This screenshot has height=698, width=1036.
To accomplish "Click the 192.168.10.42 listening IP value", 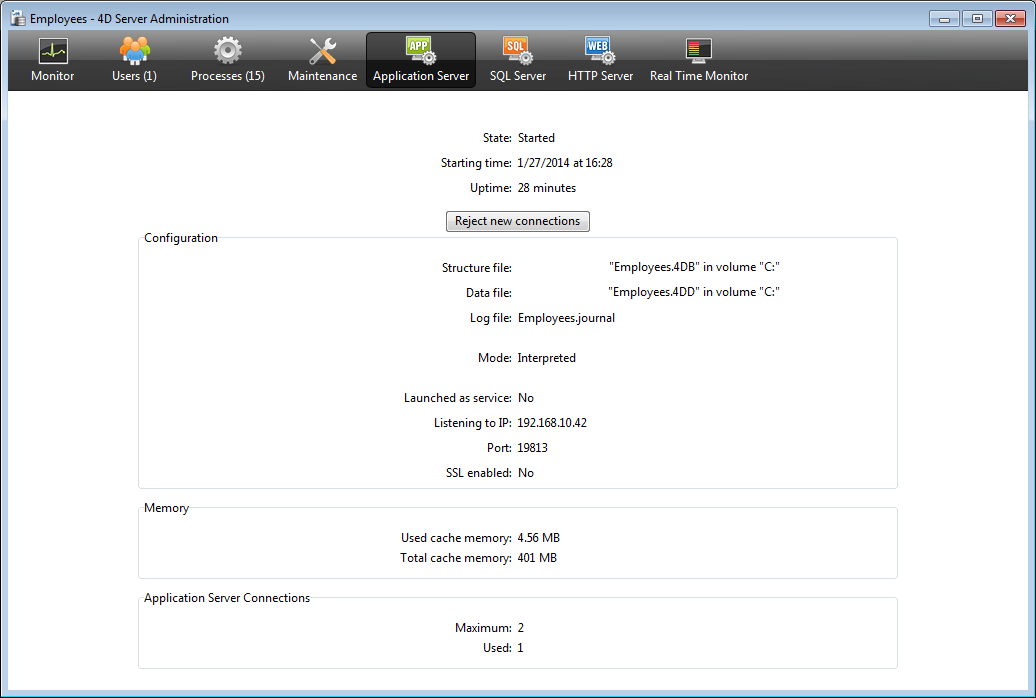I will click(552, 423).
